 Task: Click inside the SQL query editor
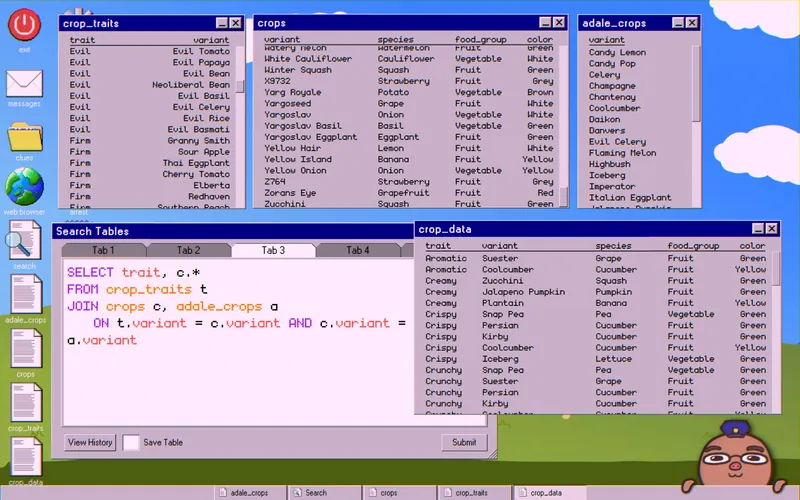point(238,342)
